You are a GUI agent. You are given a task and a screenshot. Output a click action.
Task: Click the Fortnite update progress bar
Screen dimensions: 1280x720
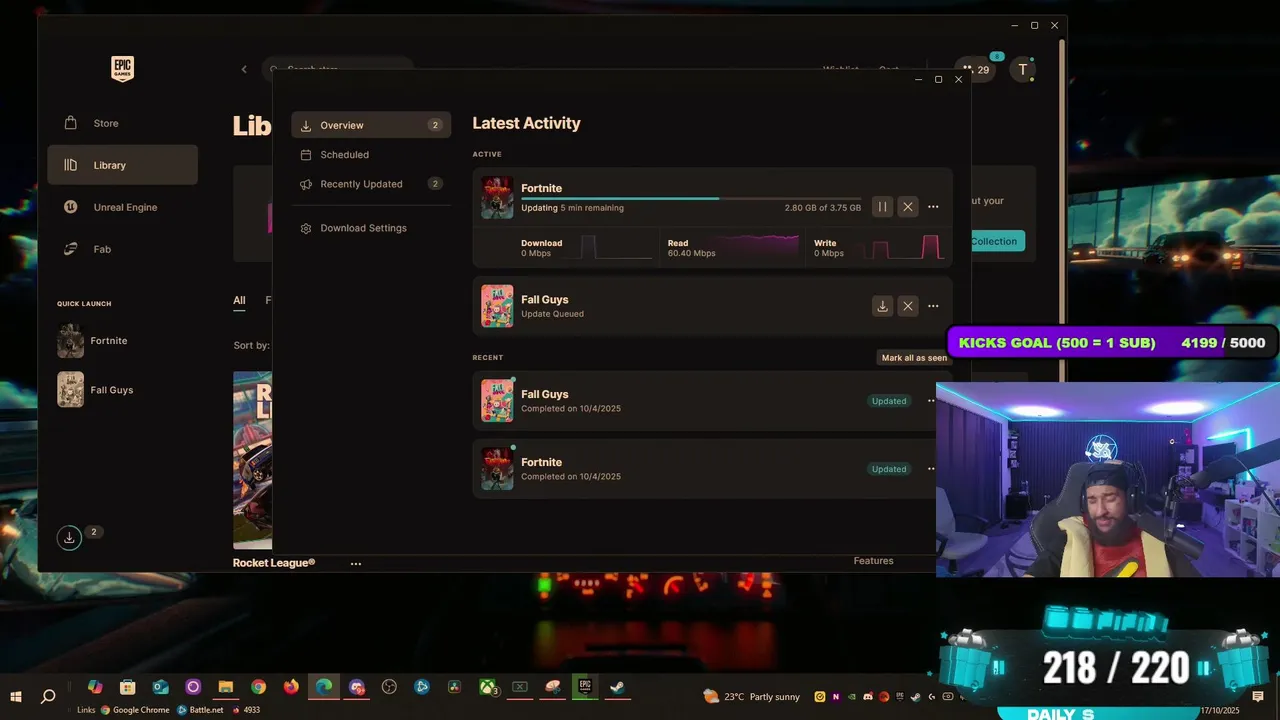click(691, 199)
